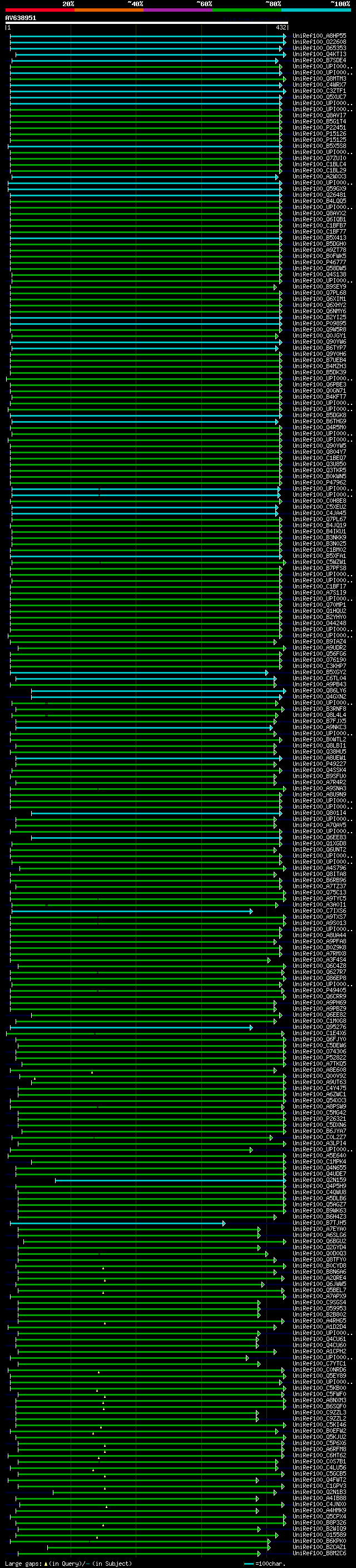Screen dimensions: 356x1568
Task: Click the UniRef100_A2WXX3 label
Action: 319,176
